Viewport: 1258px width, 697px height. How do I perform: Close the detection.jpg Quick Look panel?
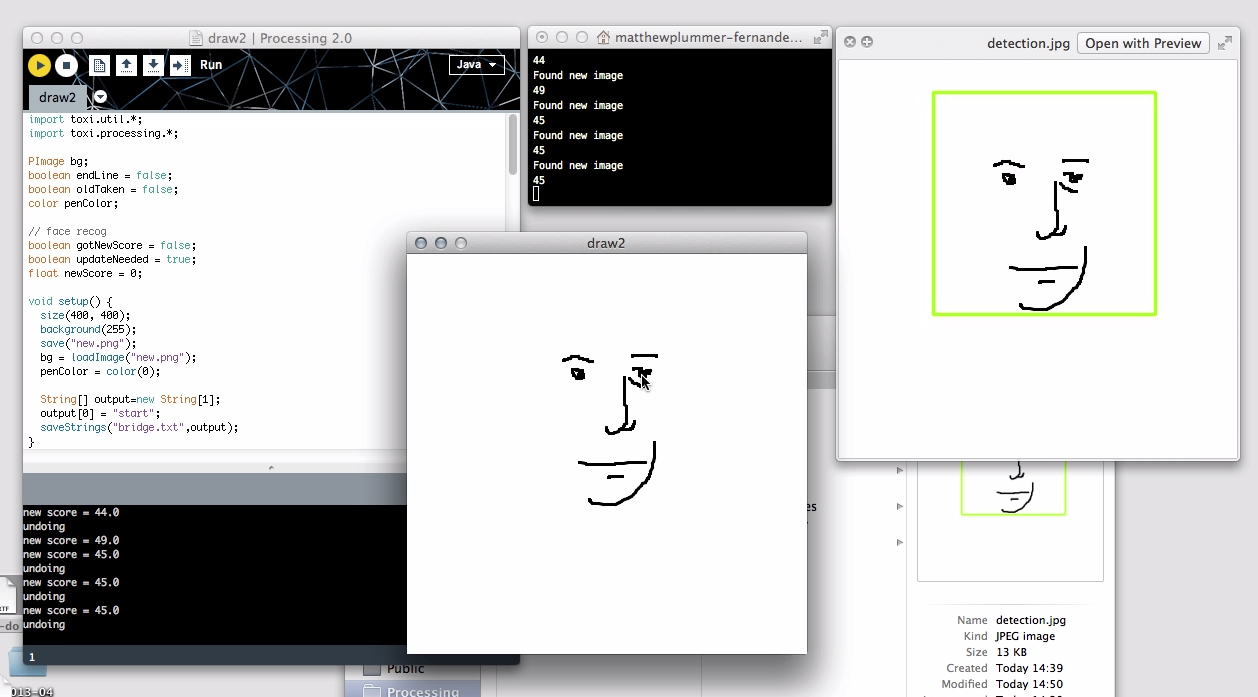850,42
